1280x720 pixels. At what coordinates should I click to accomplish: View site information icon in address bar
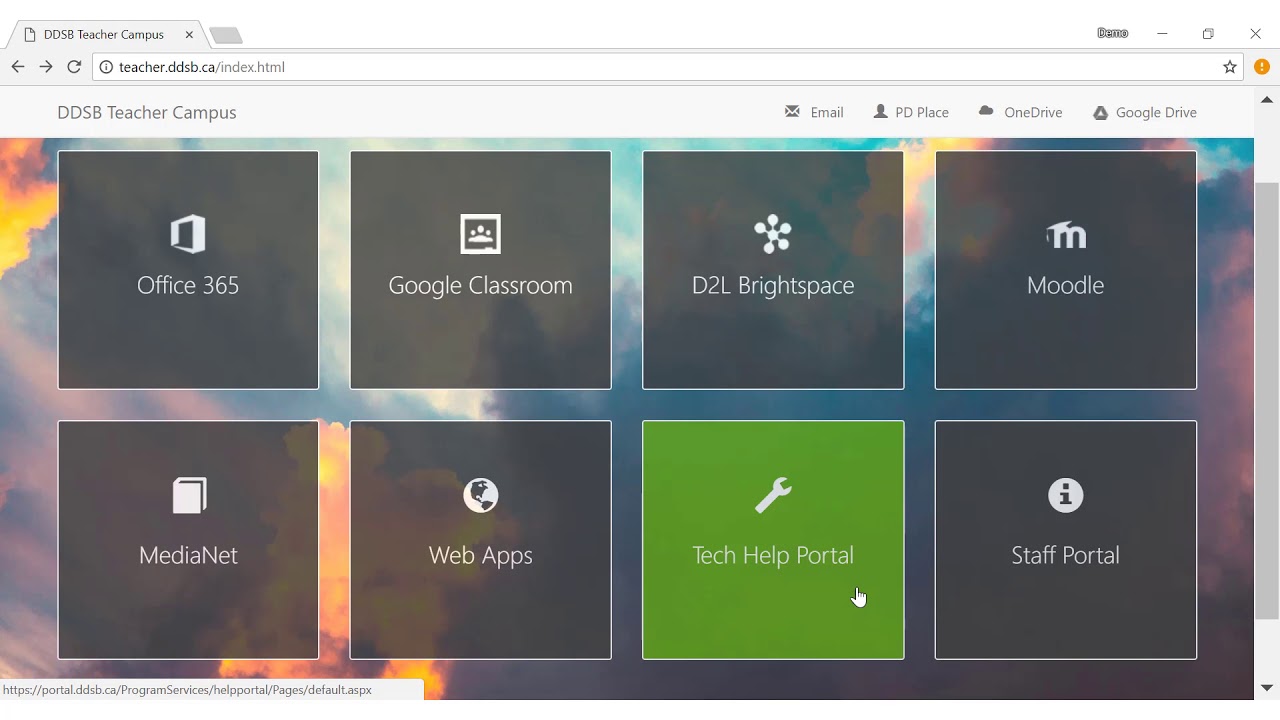pos(107,67)
